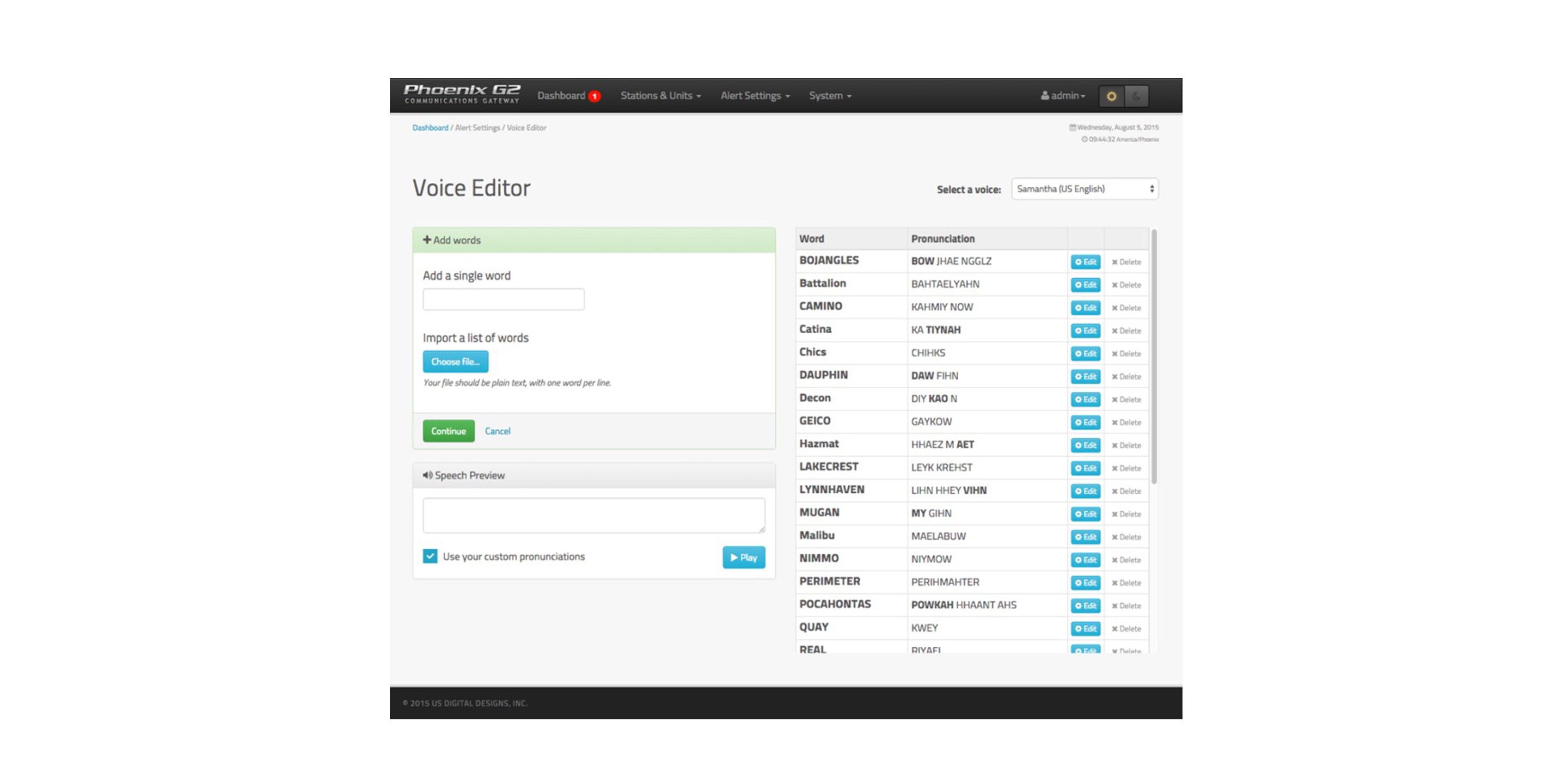Click the Add a single word field
The width and height of the screenshot is (1568, 784).
tap(504, 299)
